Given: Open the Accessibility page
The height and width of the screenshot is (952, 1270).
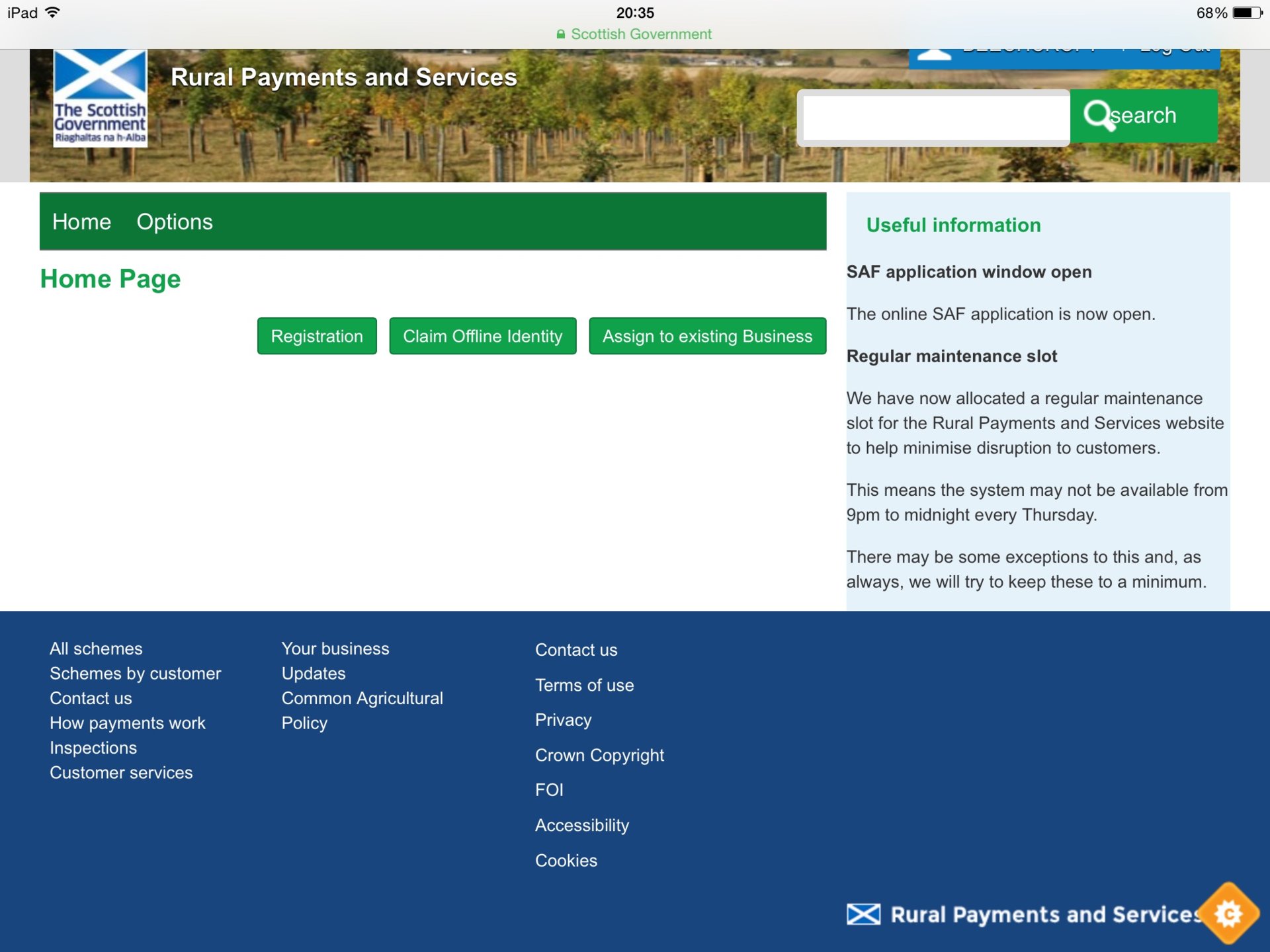Looking at the screenshot, I should tap(582, 825).
